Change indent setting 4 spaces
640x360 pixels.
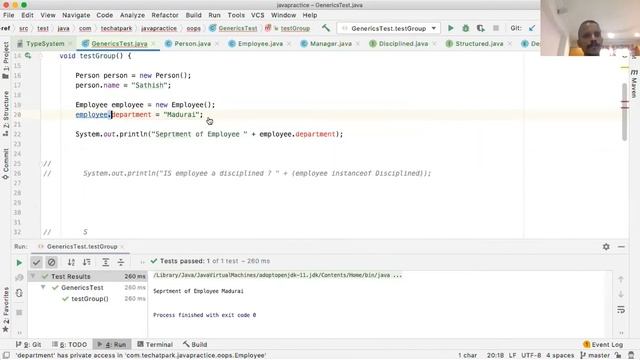560,356
